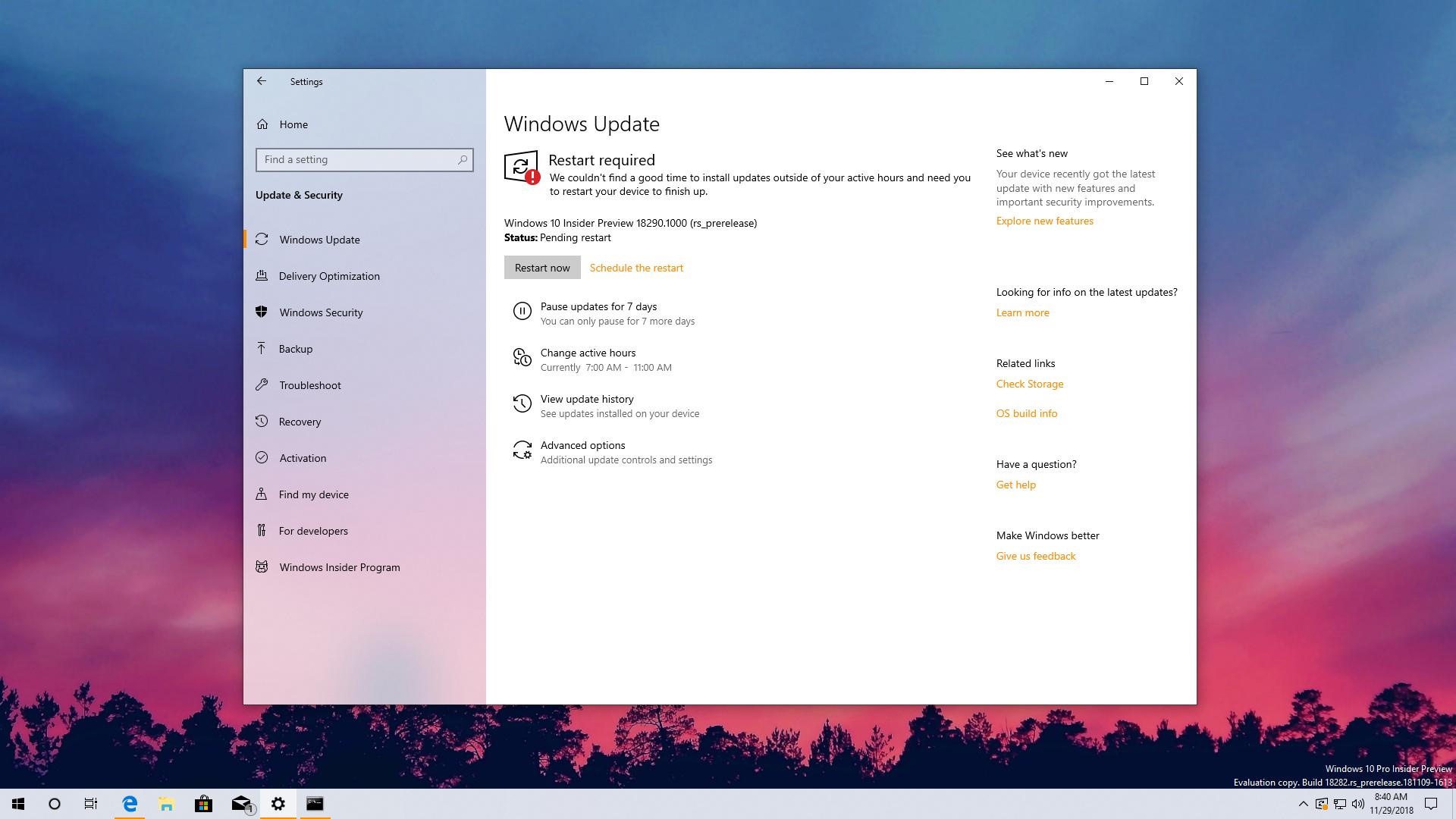Open Change active hours
Screen dimensions: 1456x819
(588, 353)
